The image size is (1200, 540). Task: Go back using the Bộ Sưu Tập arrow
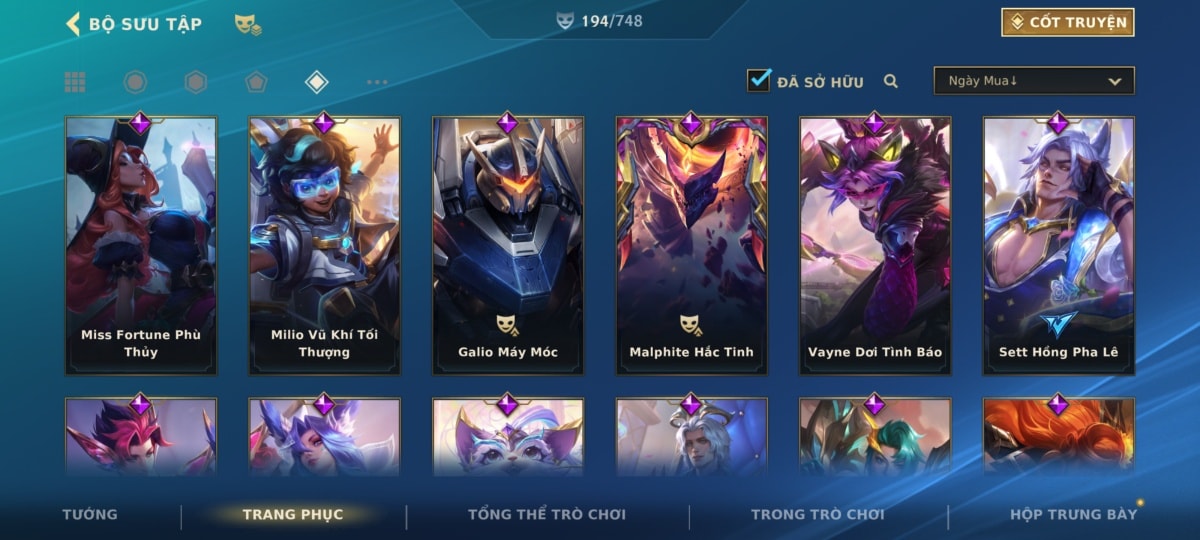[73, 23]
